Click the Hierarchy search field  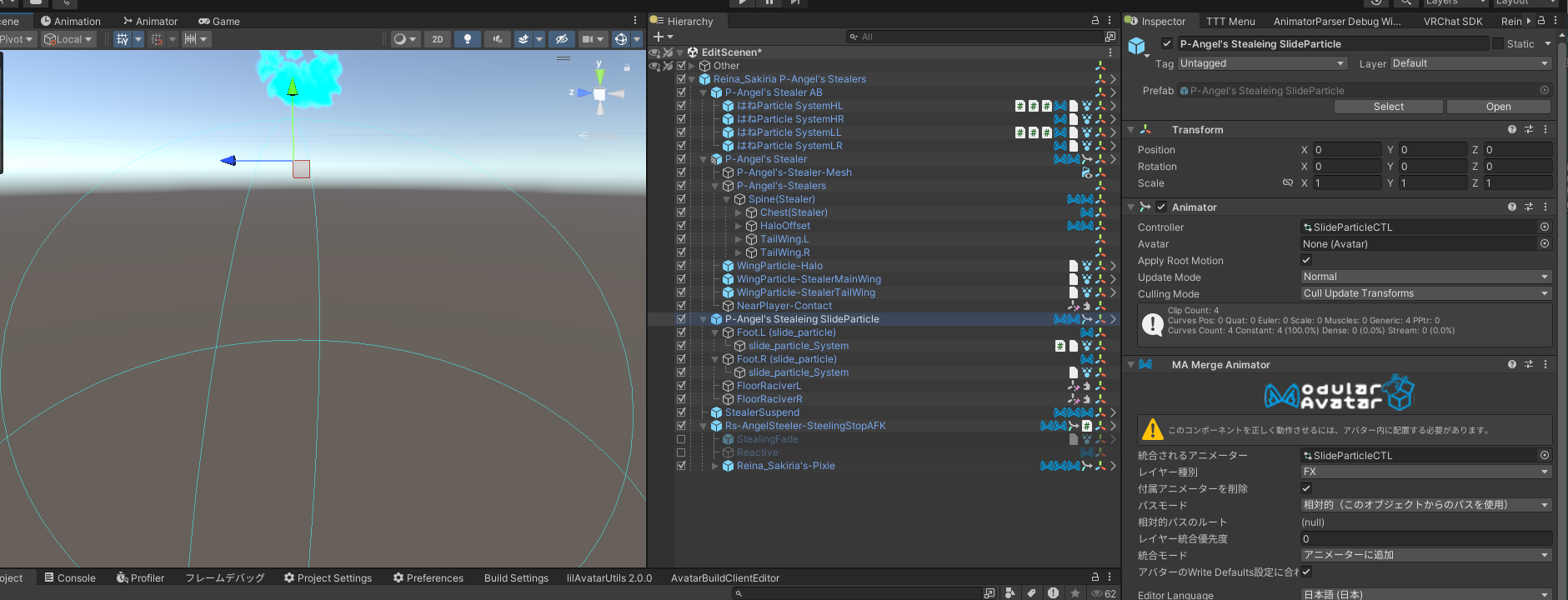coord(975,37)
